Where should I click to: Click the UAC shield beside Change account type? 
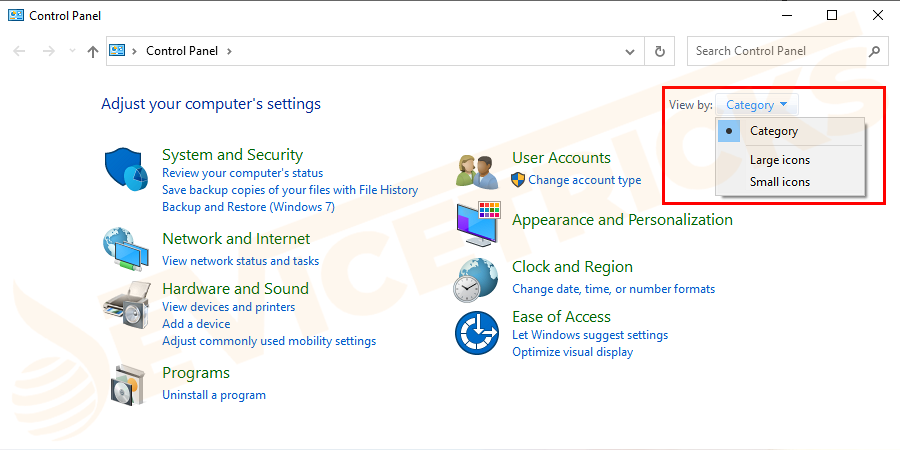tap(518, 180)
